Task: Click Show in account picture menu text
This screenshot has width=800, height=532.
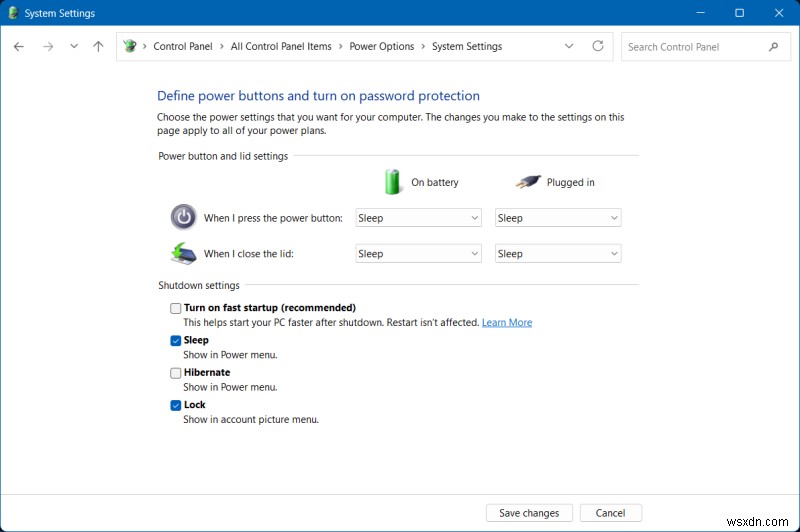Action: (251, 419)
